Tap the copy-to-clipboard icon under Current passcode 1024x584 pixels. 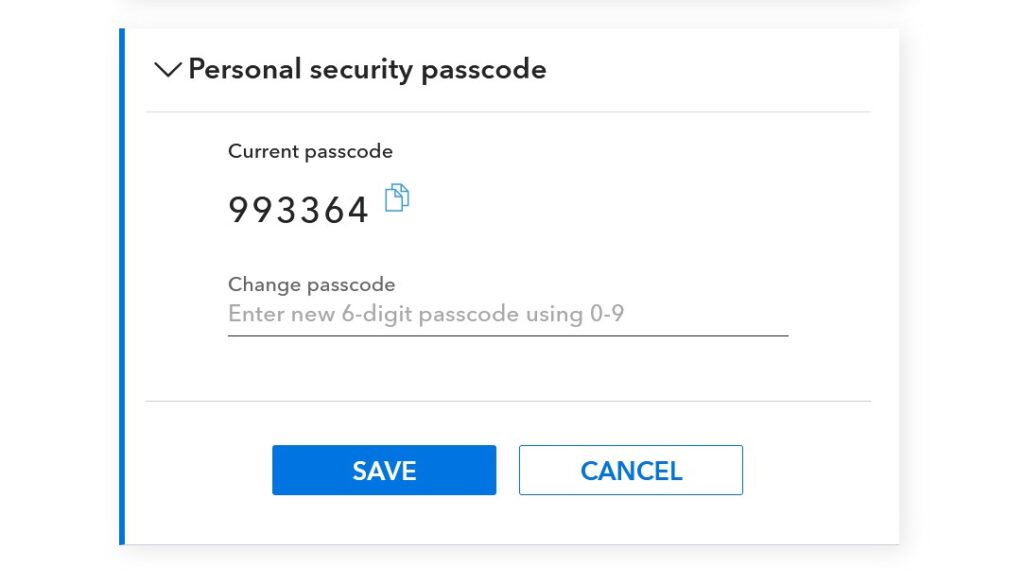point(398,198)
